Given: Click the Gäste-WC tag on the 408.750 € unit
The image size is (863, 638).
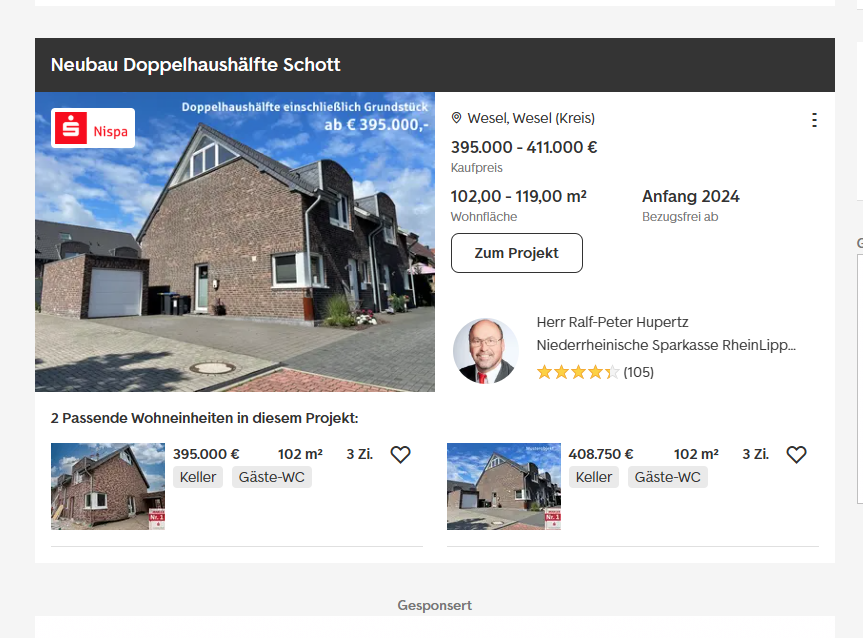Looking at the screenshot, I should (668, 477).
